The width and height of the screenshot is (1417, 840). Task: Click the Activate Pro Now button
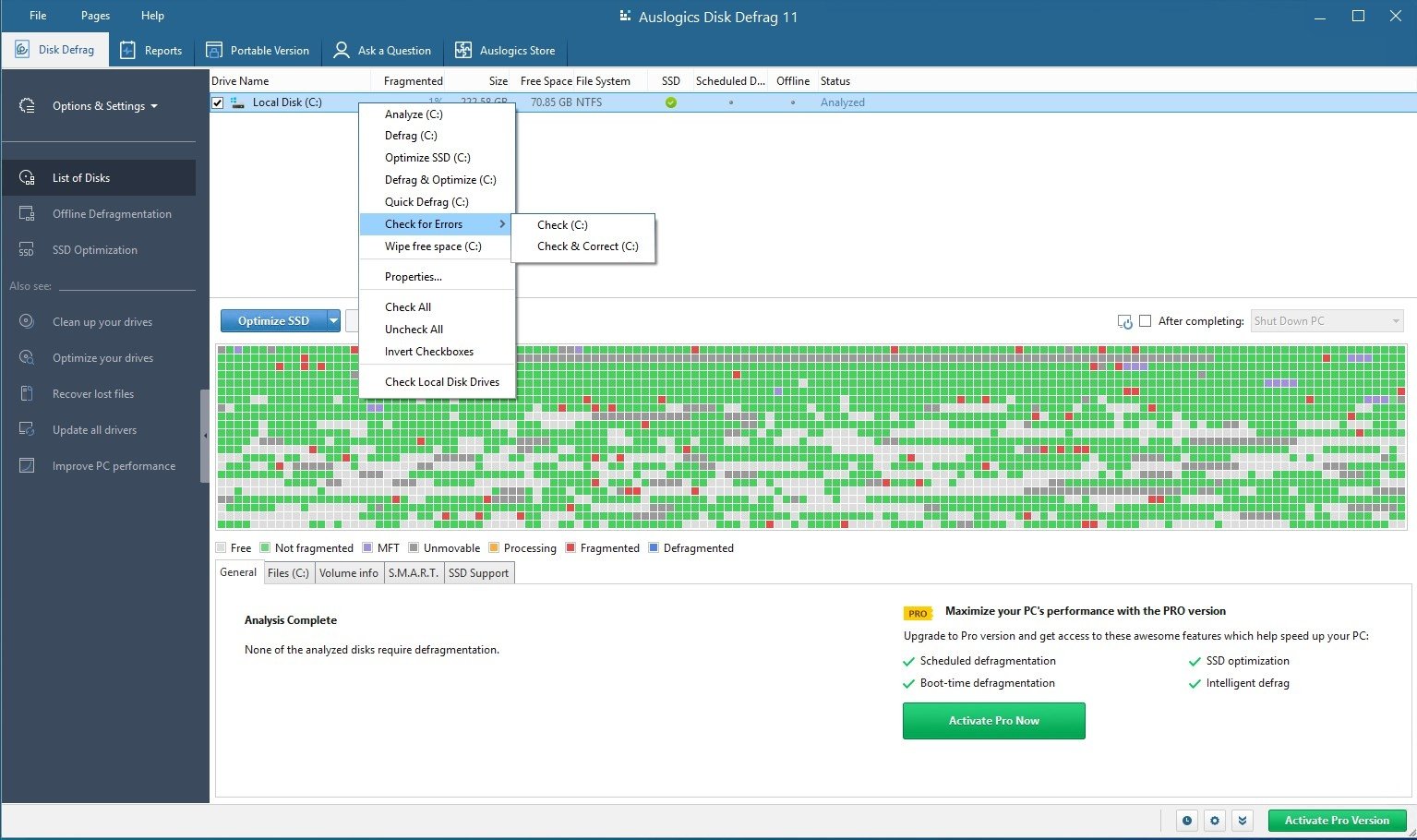993,721
